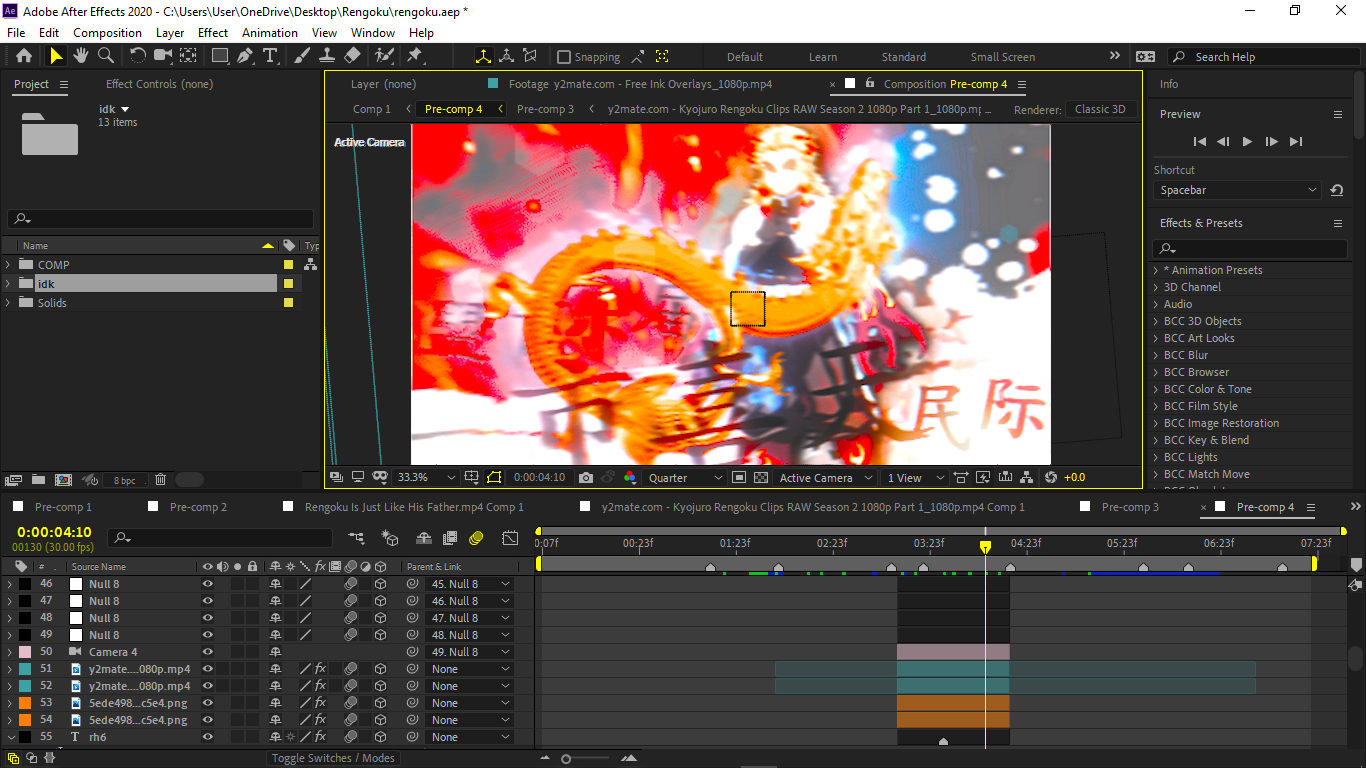
Task: Switch to the Small Screen workspace
Action: pyautogui.click(x=1003, y=57)
